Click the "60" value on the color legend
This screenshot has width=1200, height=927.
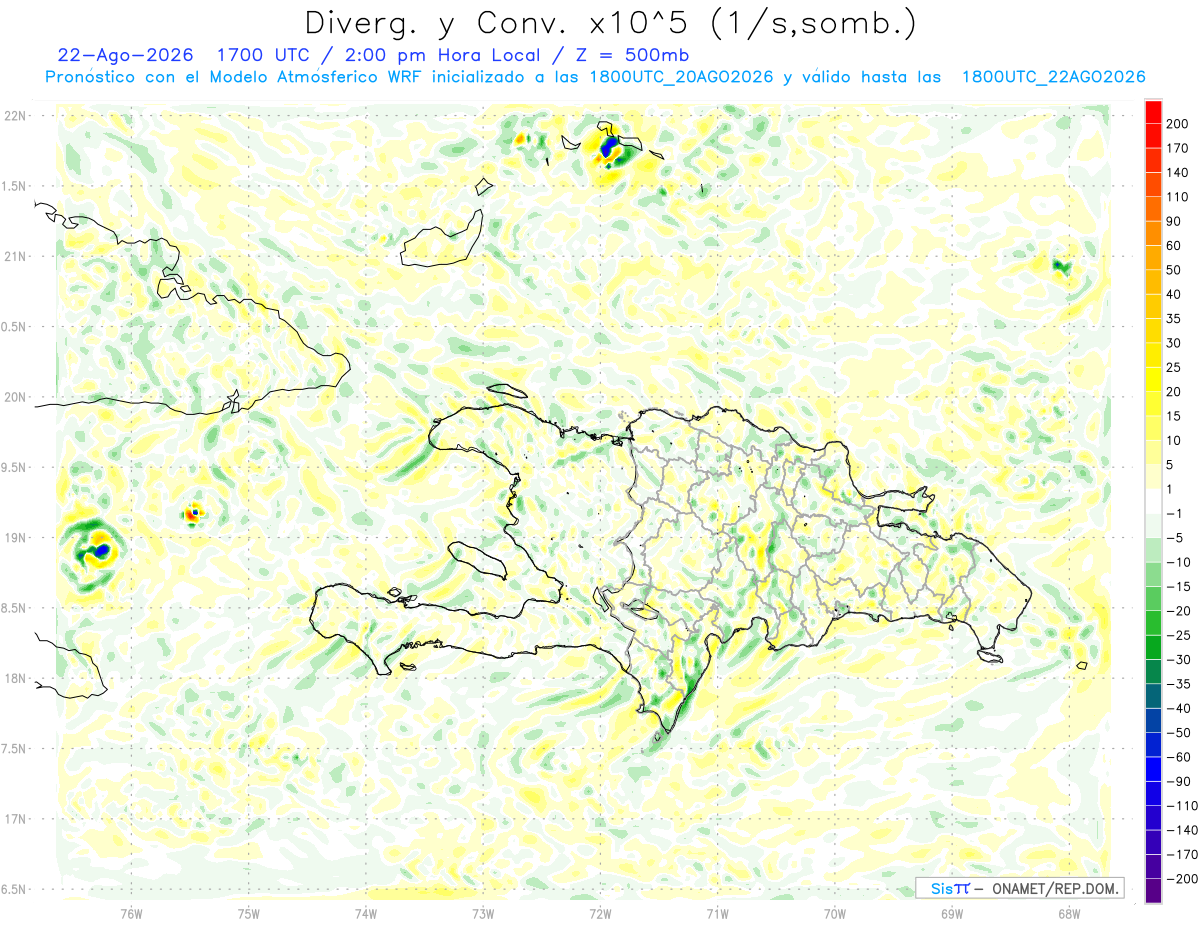coord(1174,246)
